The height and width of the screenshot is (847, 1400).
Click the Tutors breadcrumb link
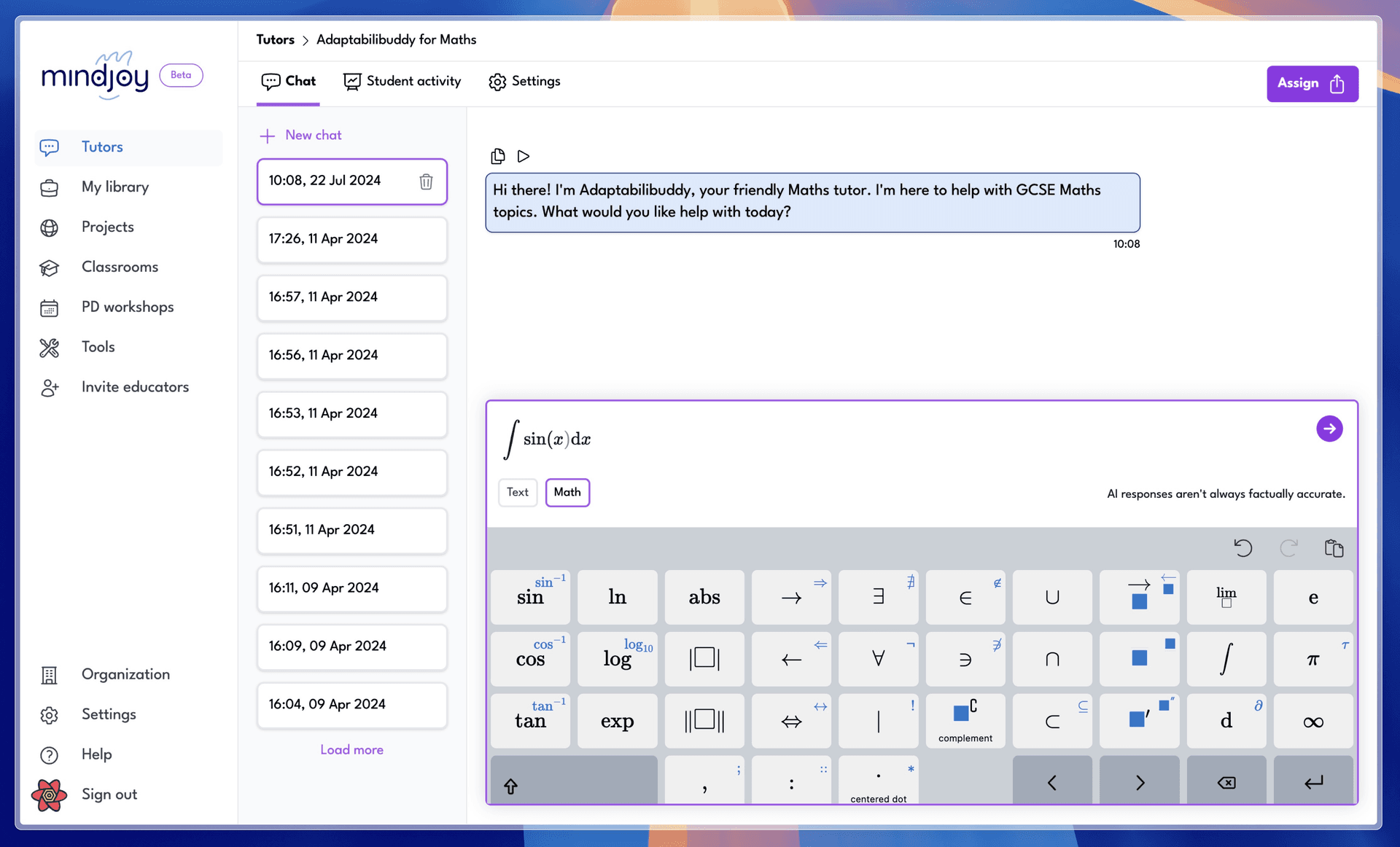click(275, 40)
